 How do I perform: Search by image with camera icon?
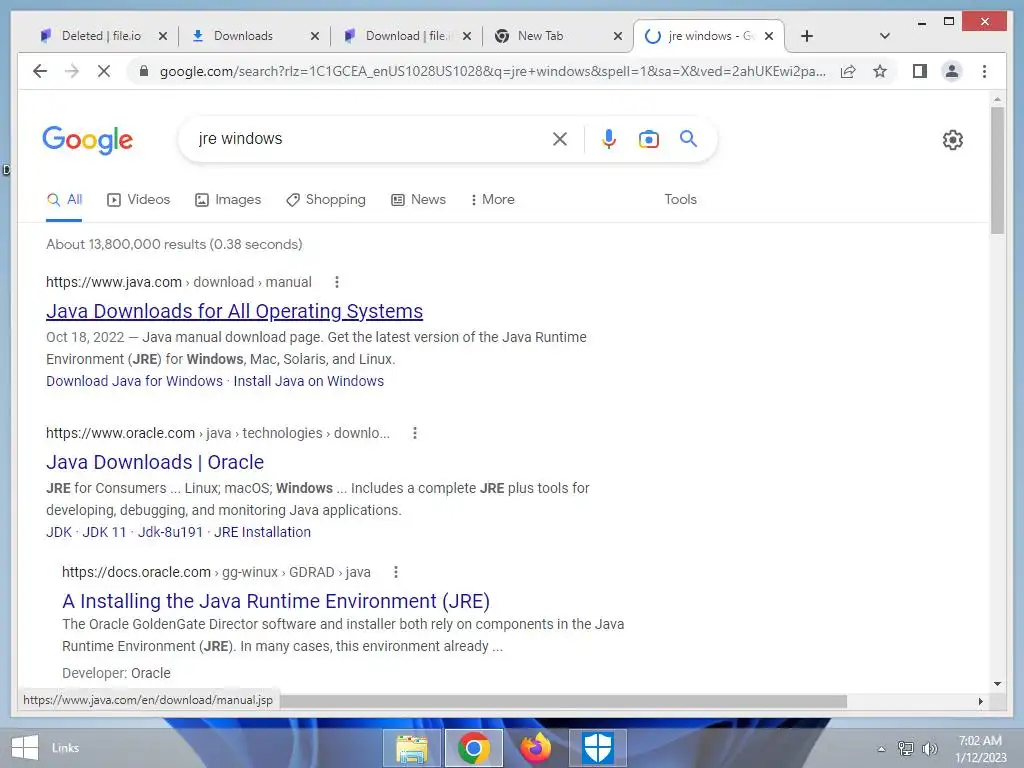(648, 138)
